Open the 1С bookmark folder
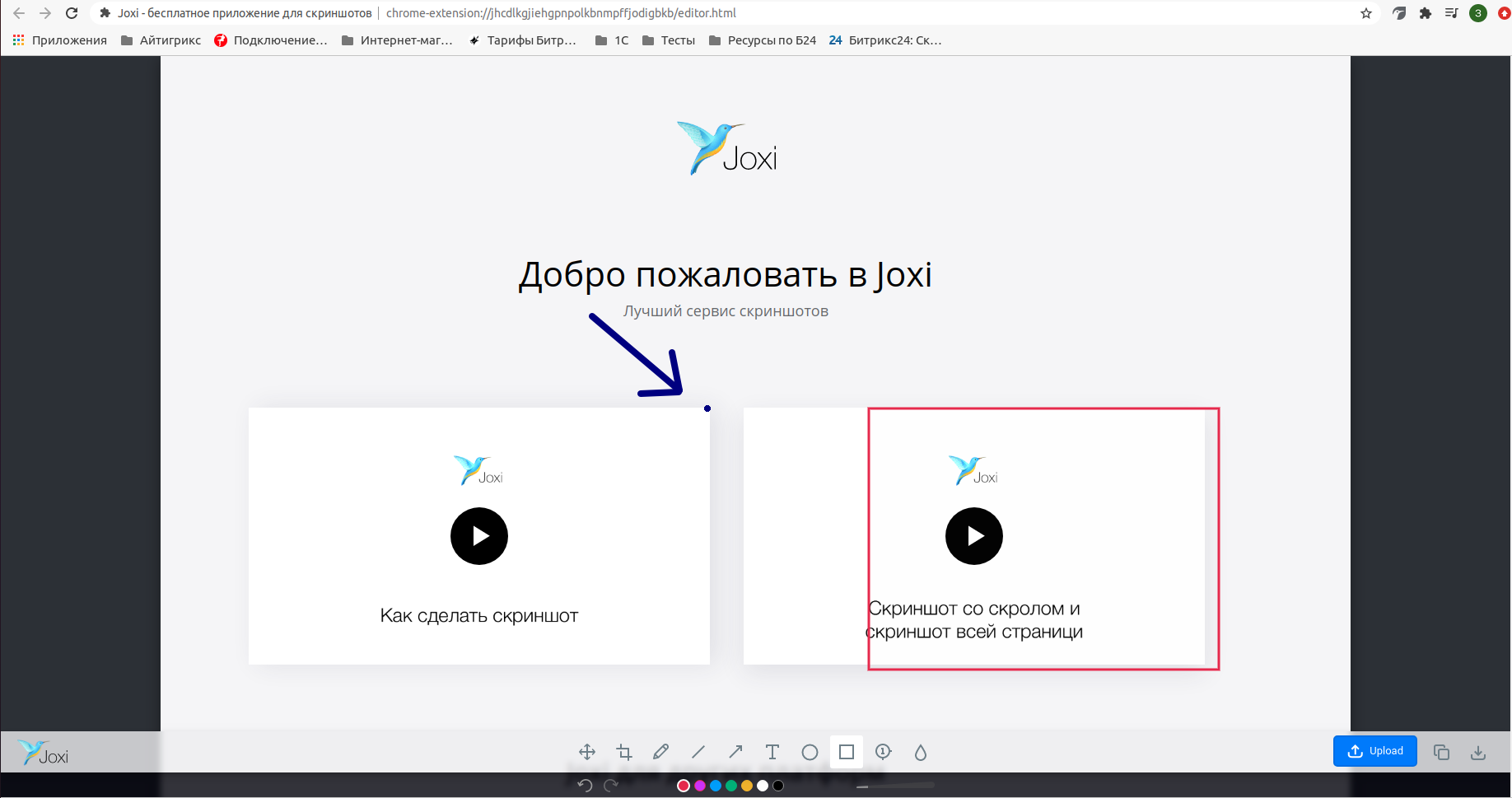This screenshot has width=1512, height=798. pos(612,40)
